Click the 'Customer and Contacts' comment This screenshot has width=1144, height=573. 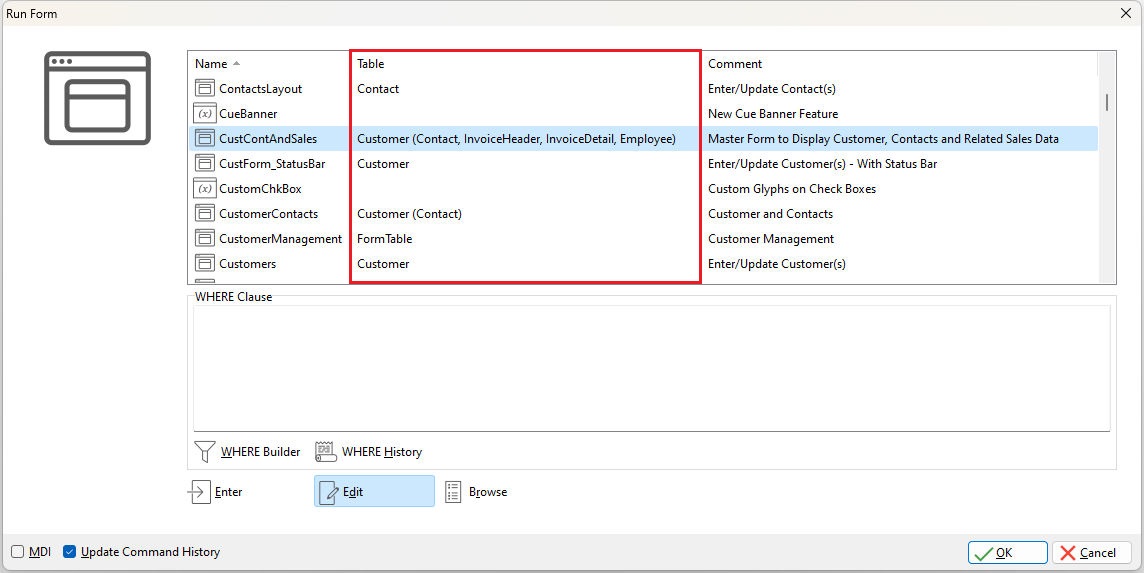pos(770,214)
